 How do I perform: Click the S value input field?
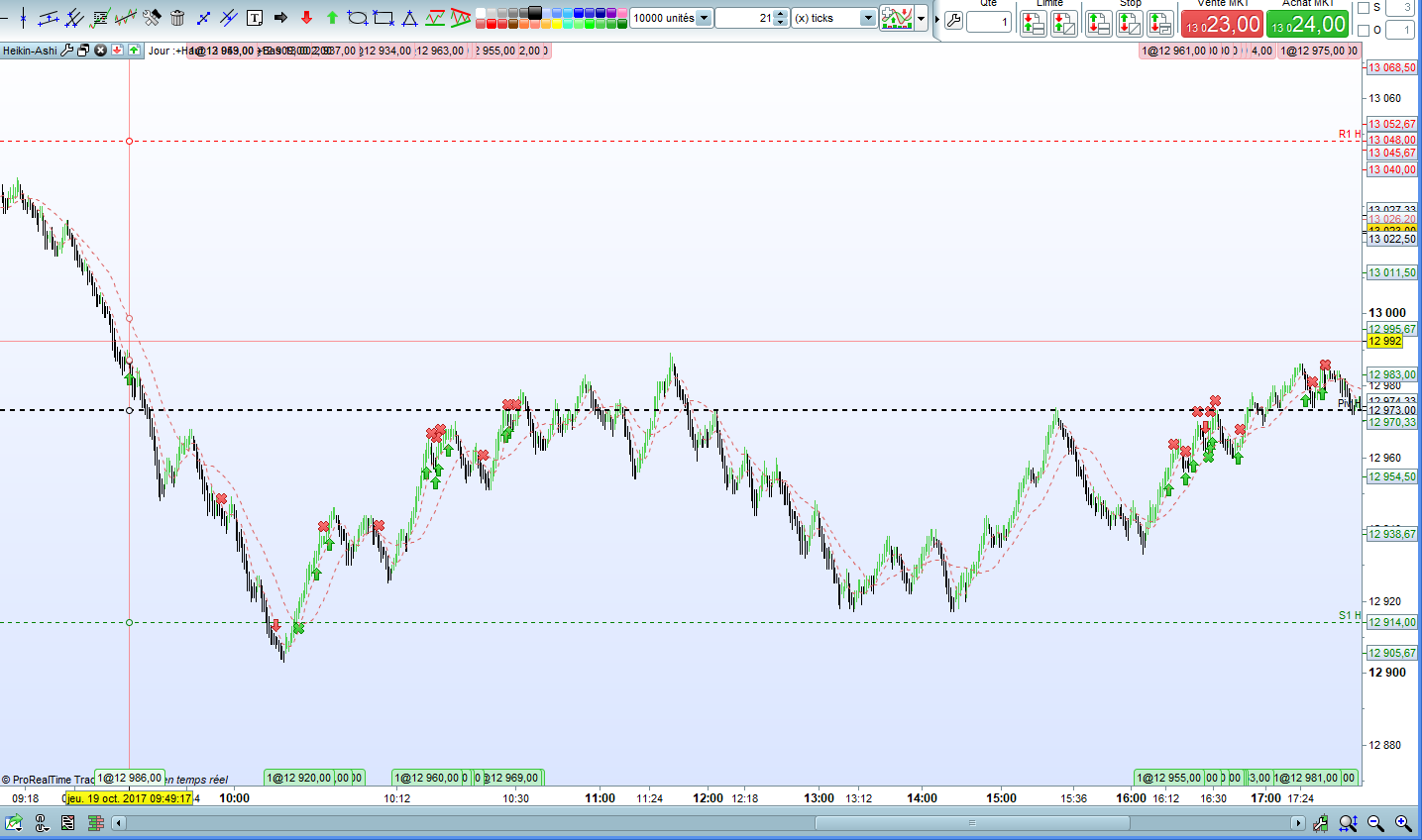1399,8
